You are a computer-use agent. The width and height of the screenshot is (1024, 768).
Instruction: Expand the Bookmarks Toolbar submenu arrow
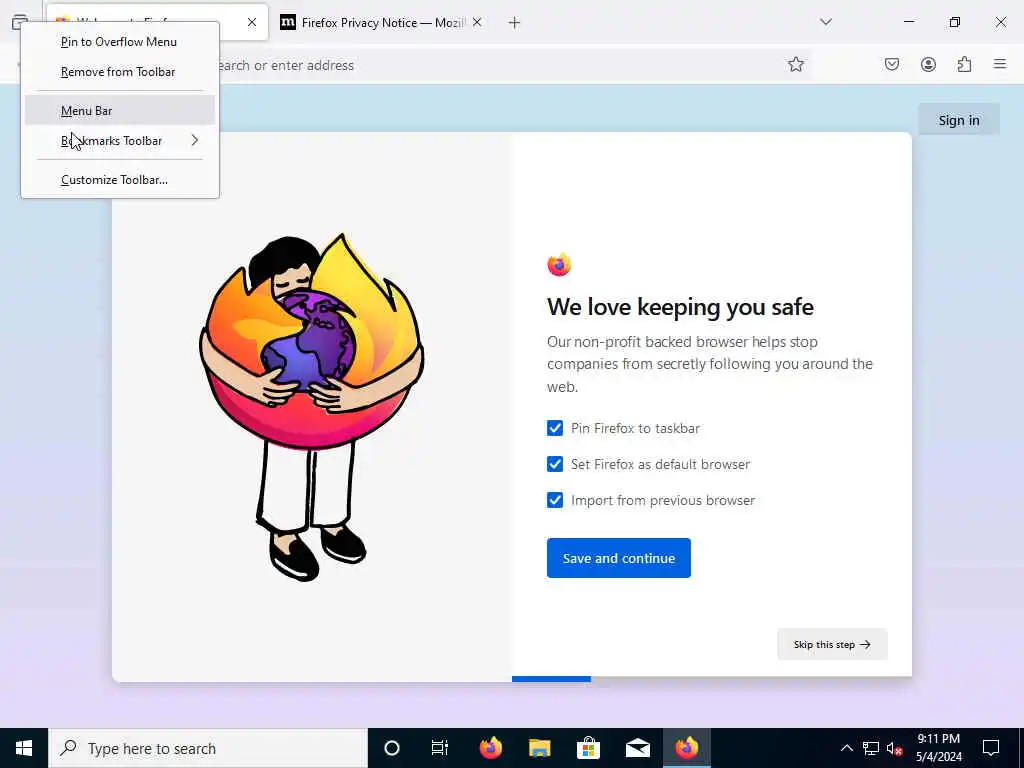tap(195, 140)
